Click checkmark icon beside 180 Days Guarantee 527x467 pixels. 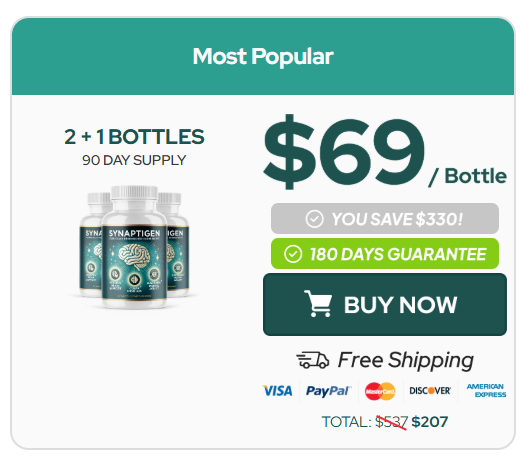click(x=293, y=254)
